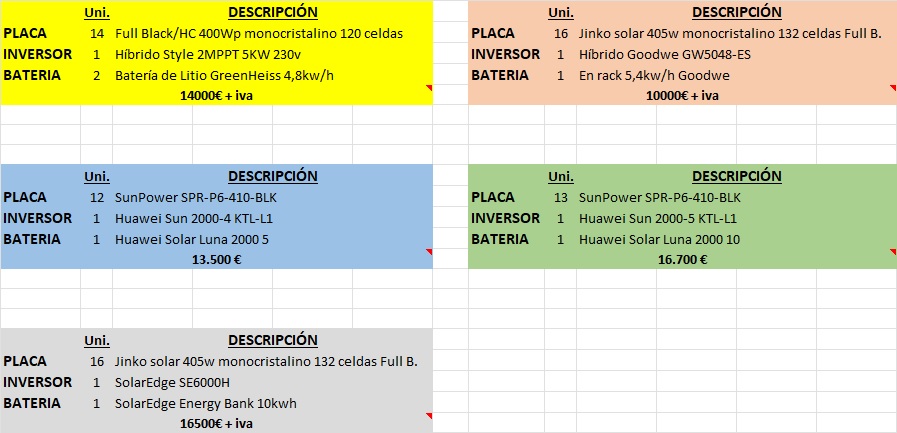The height and width of the screenshot is (433, 897).
Task: Select PLACA label in the gray block
Action: click(25, 362)
